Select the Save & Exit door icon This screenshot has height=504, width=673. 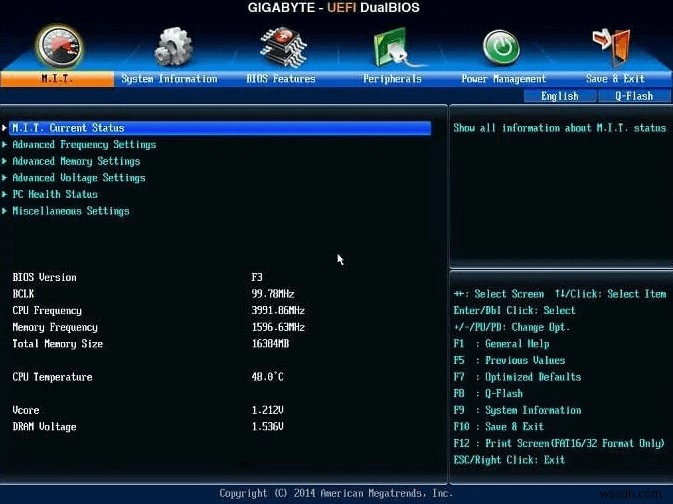click(615, 47)
